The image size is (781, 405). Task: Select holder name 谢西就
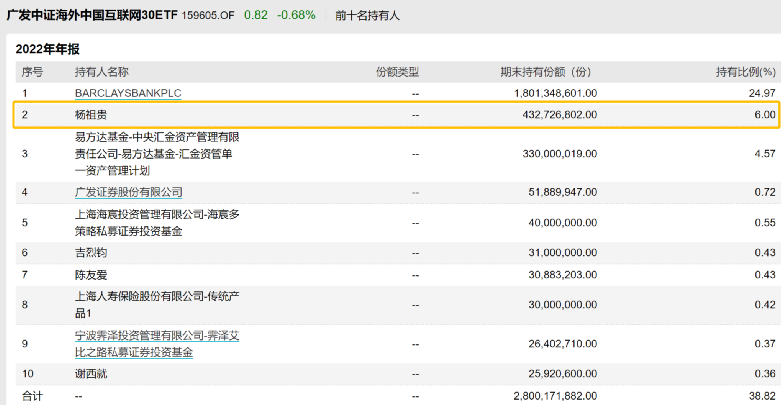91,374
